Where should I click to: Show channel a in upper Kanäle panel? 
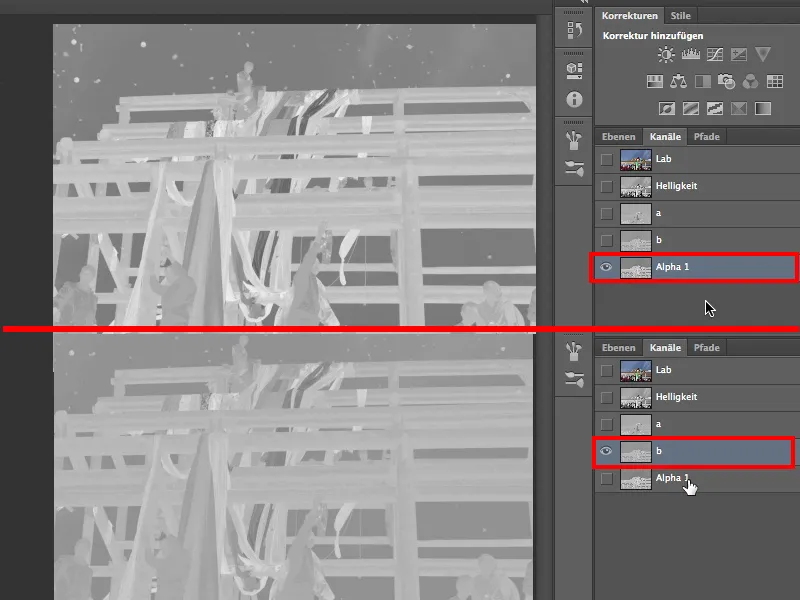607,213
